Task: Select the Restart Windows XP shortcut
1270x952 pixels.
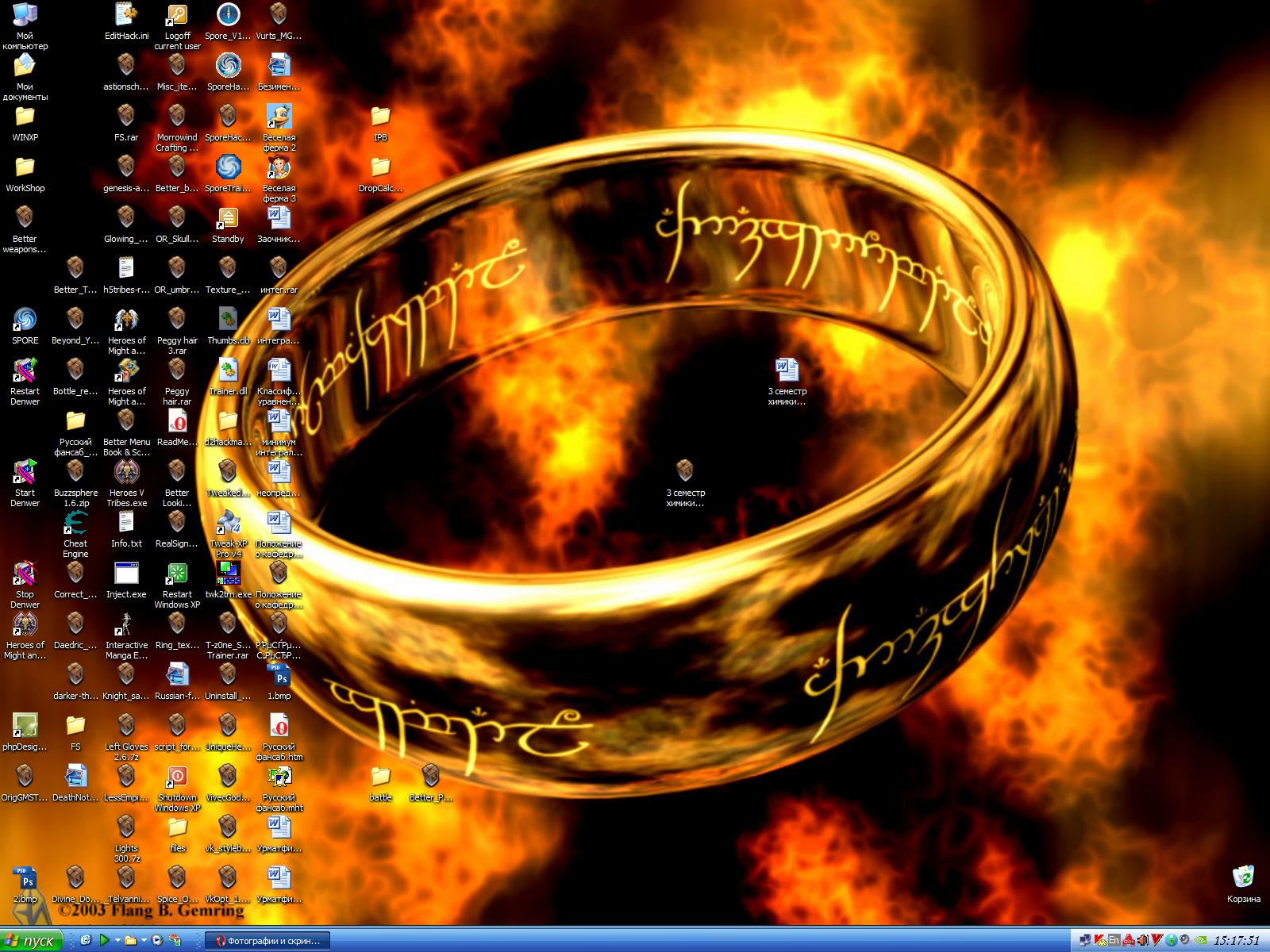Action: click(177, 585)
